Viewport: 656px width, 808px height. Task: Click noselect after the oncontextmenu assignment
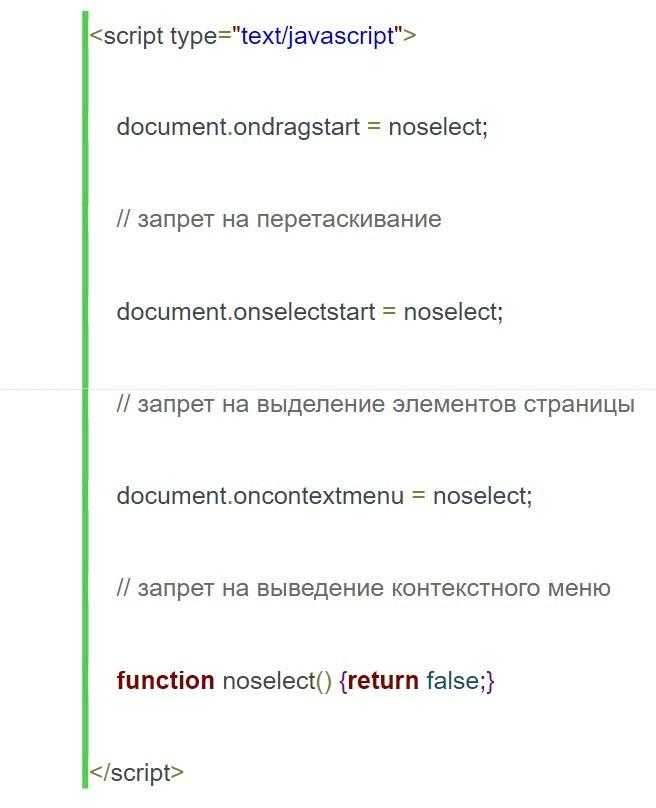point(480,496)
